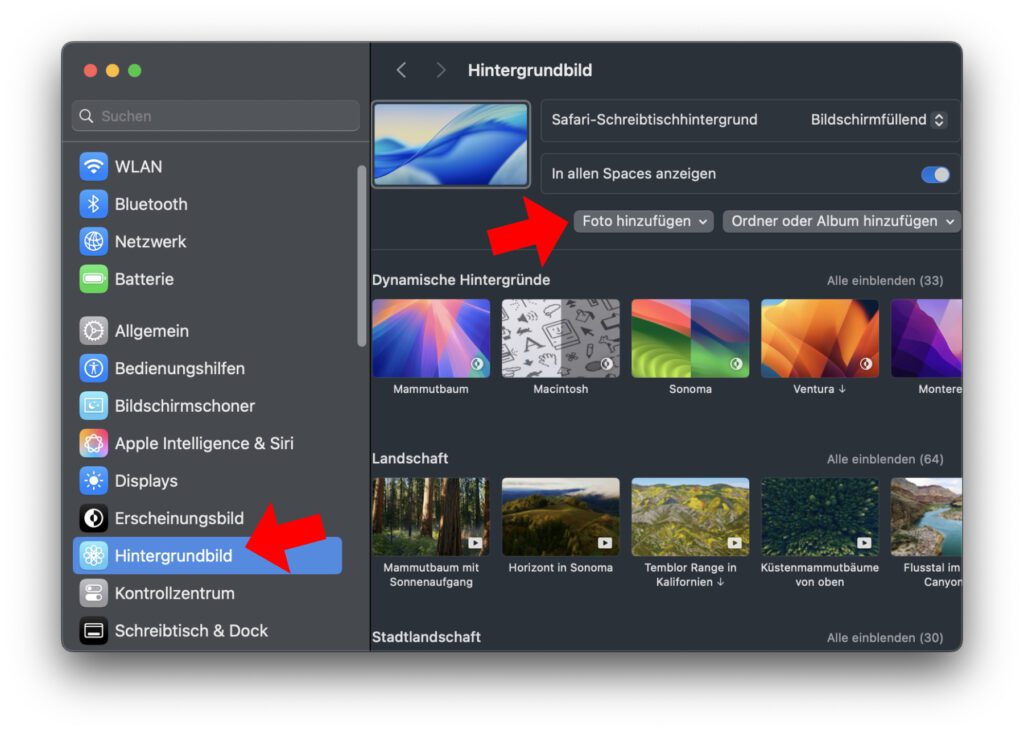Select the Displays sun icon

tap(94, 481)
